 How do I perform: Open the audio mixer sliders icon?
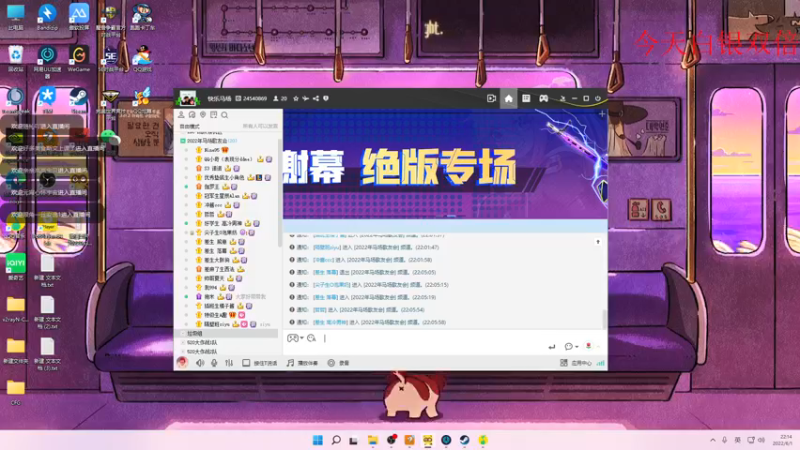click(x=229, y=363)
